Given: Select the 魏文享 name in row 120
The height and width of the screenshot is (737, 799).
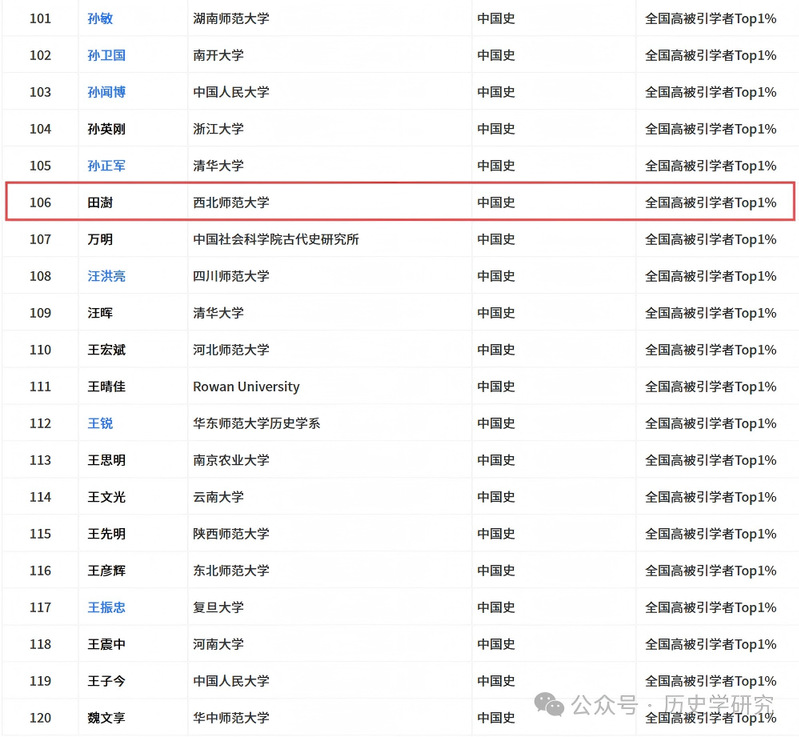Looking at the screenshot, I should [x=106, y=718].
